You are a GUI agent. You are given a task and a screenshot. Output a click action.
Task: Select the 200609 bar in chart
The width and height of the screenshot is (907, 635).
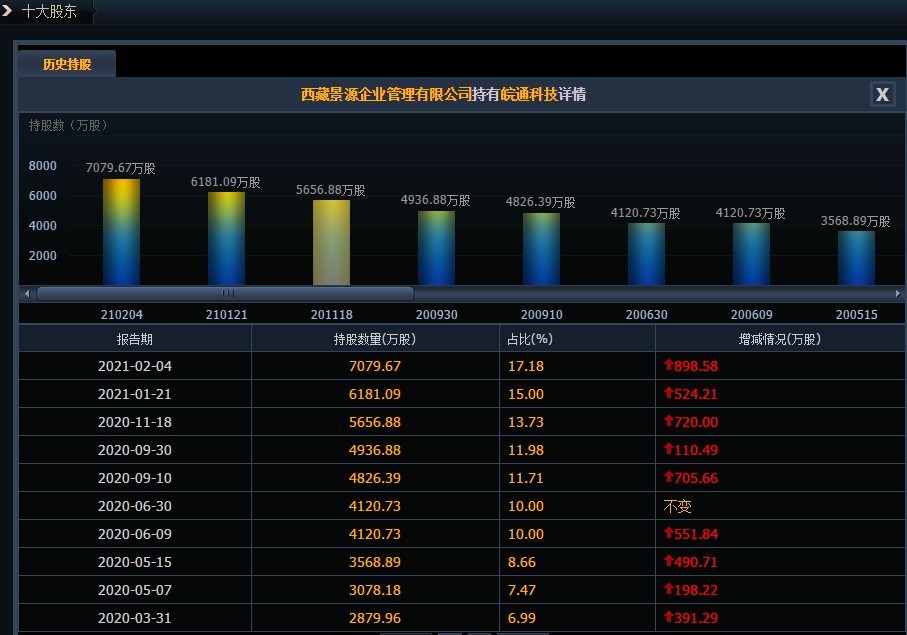[x=751, y=254]
